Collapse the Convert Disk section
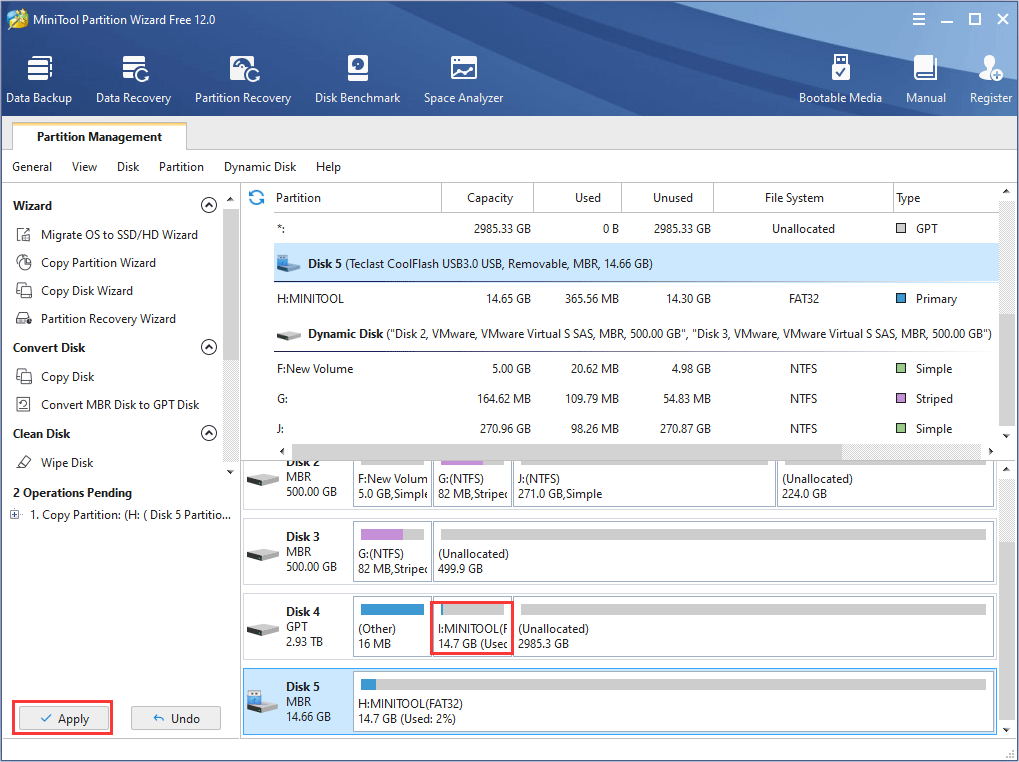This screenshot has height=762, width=1019. [x=209, y=348]
